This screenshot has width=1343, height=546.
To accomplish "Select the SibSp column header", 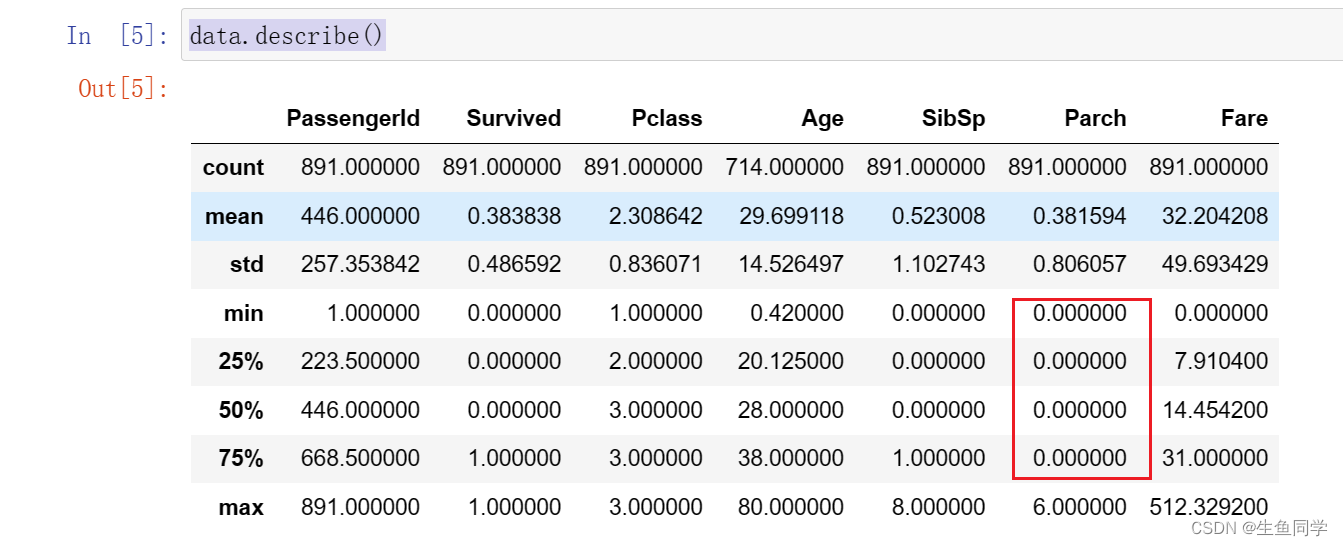I will click(953, 118).
